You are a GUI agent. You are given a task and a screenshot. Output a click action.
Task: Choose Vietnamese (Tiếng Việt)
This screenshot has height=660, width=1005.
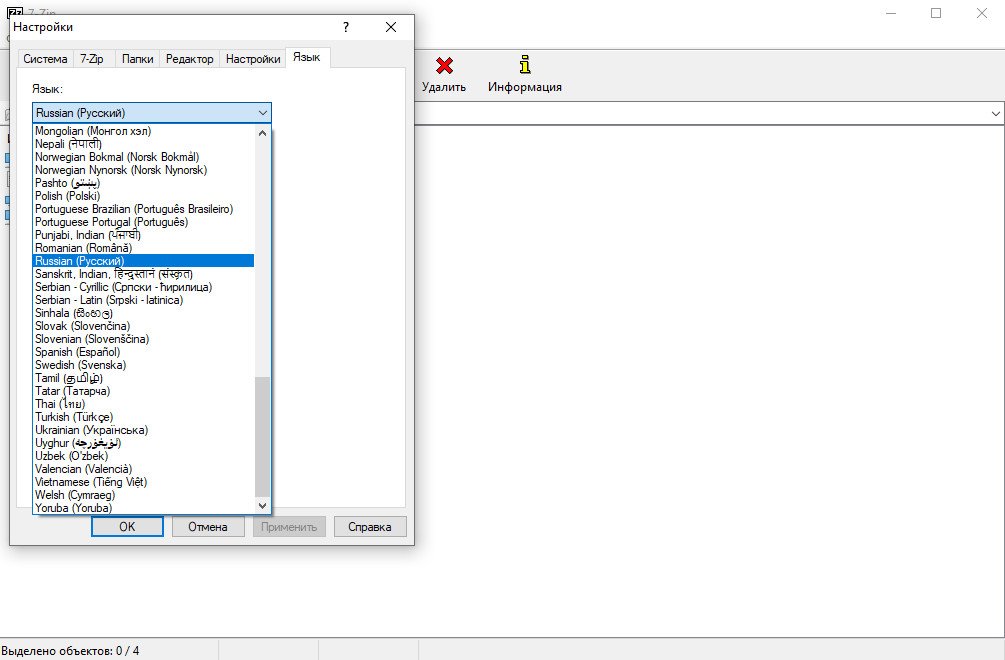tap(144, 482)
